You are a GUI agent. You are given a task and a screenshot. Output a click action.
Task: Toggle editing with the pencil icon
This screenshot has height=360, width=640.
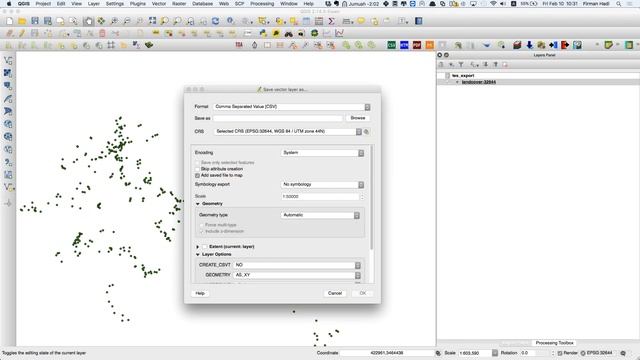point(22,33)
